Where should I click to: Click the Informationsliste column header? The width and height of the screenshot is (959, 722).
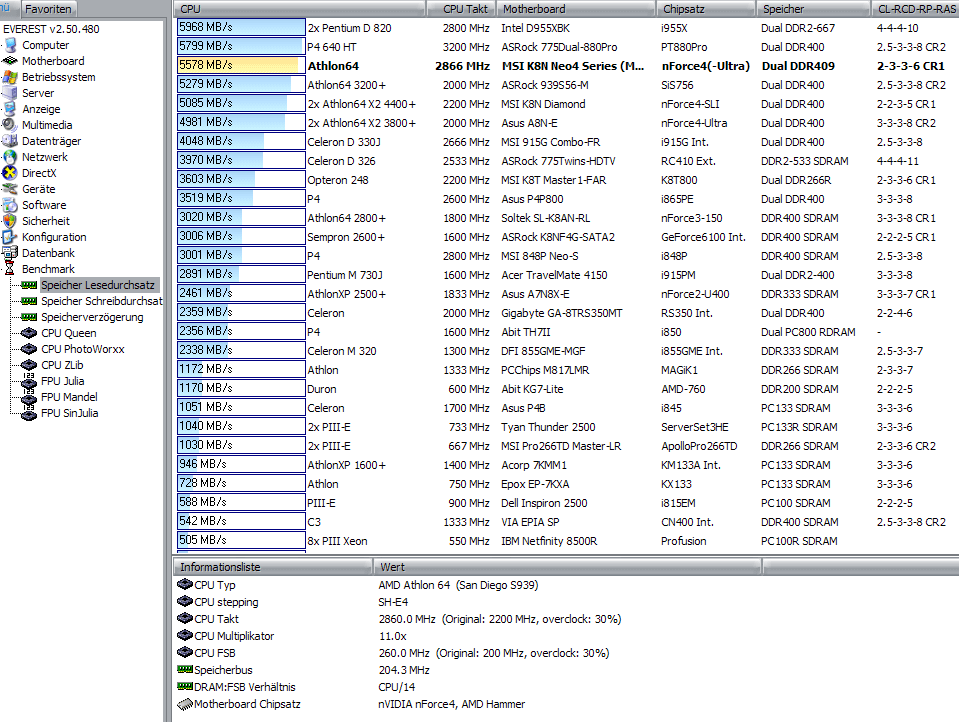pos(273,567)
